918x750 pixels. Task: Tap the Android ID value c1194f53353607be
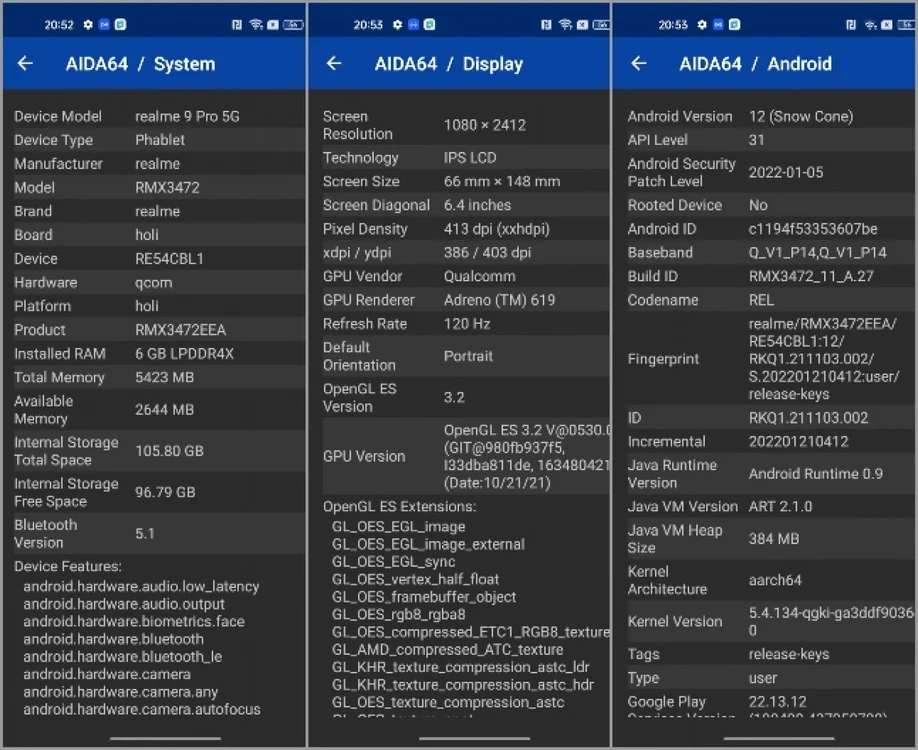pos(813,229)
